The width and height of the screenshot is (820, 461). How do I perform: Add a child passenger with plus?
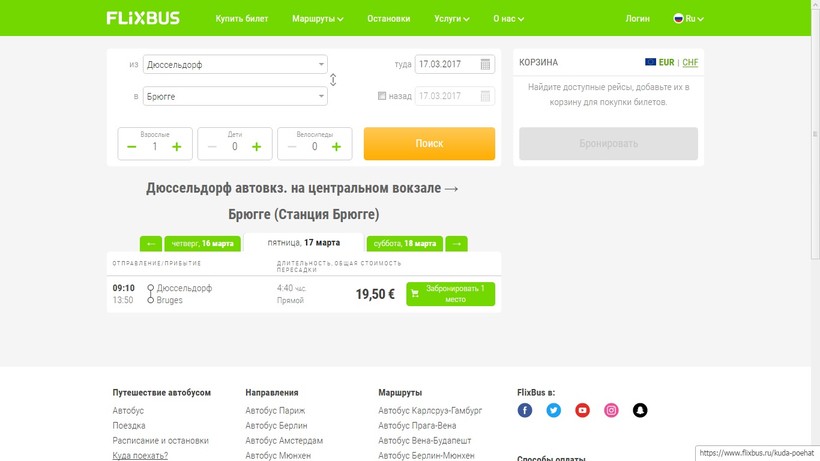[x=256, y=147]
